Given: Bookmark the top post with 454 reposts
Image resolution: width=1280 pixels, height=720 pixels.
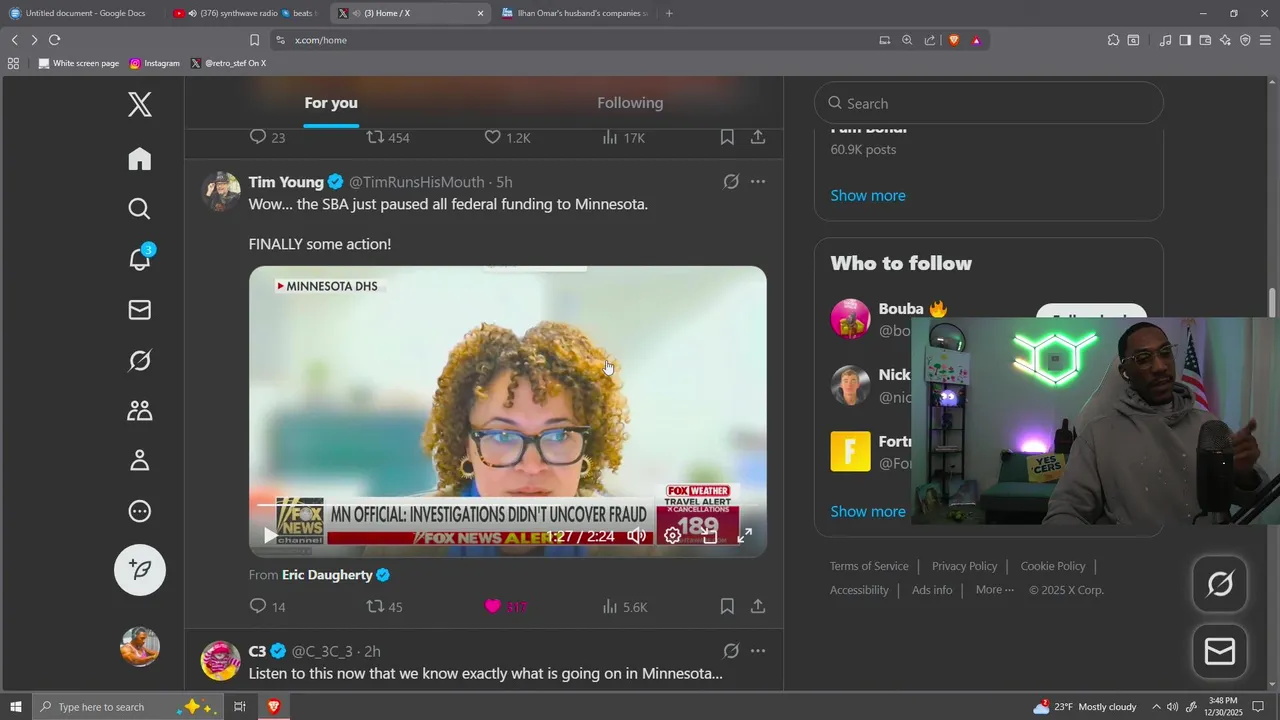Looking at the screenshot, I should (x=727, y=137).
